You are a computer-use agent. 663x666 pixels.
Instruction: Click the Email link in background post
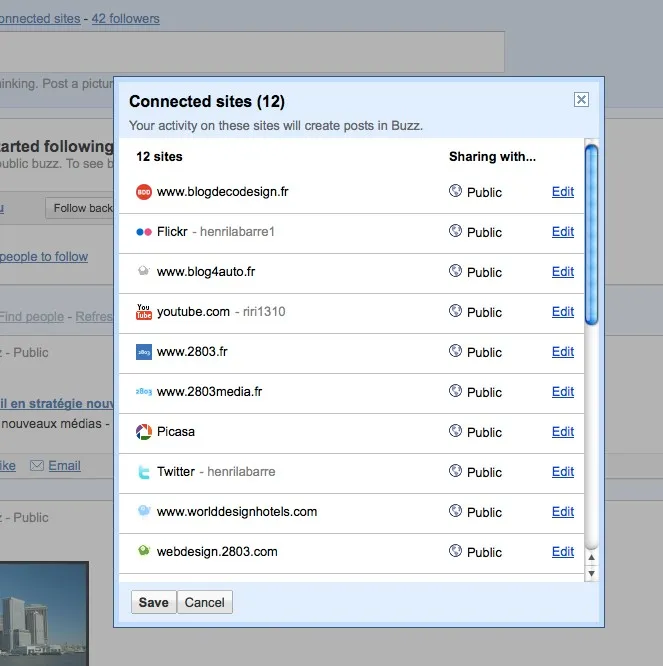click(64, 466)
